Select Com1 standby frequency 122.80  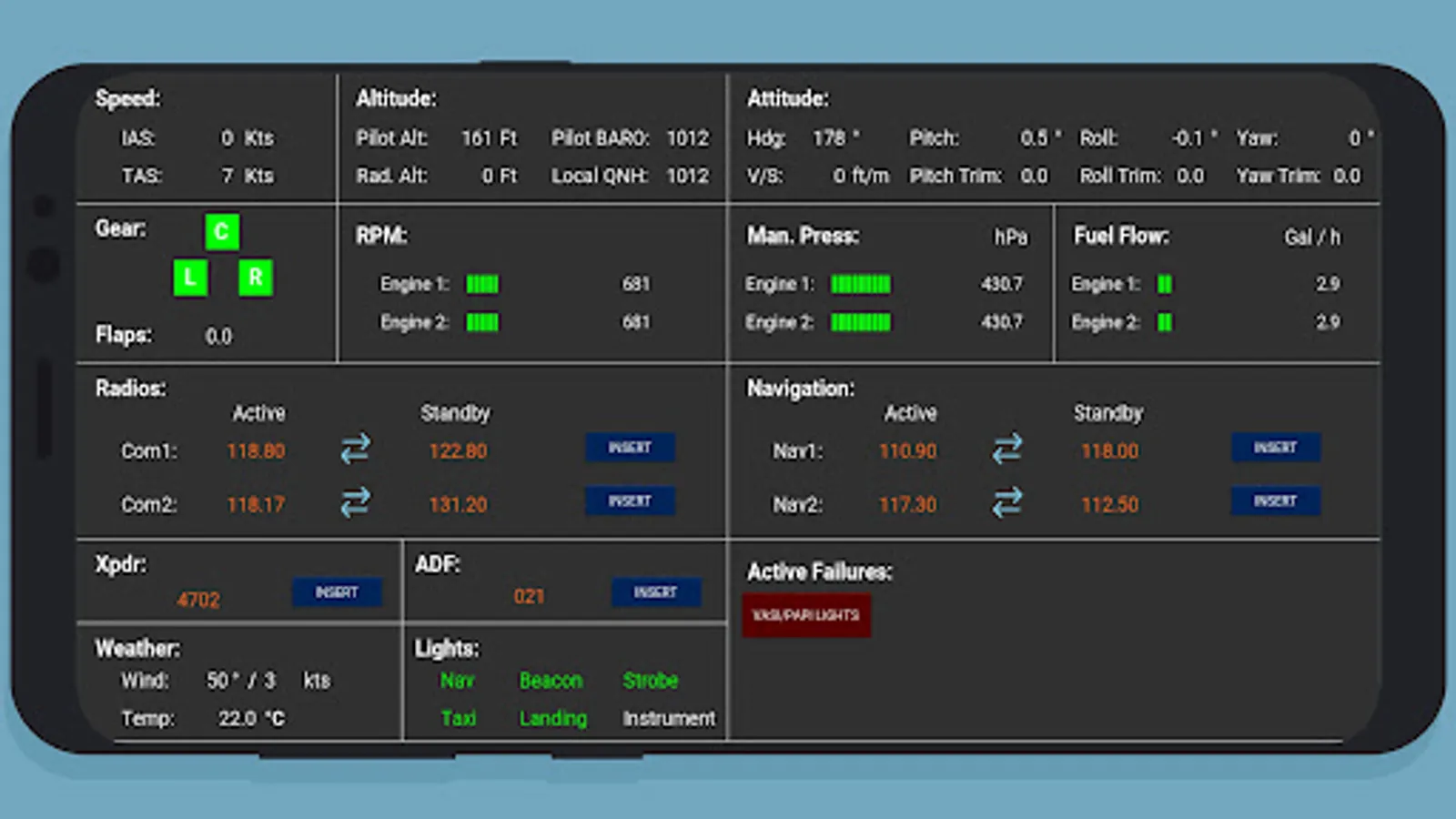point(458,451)
